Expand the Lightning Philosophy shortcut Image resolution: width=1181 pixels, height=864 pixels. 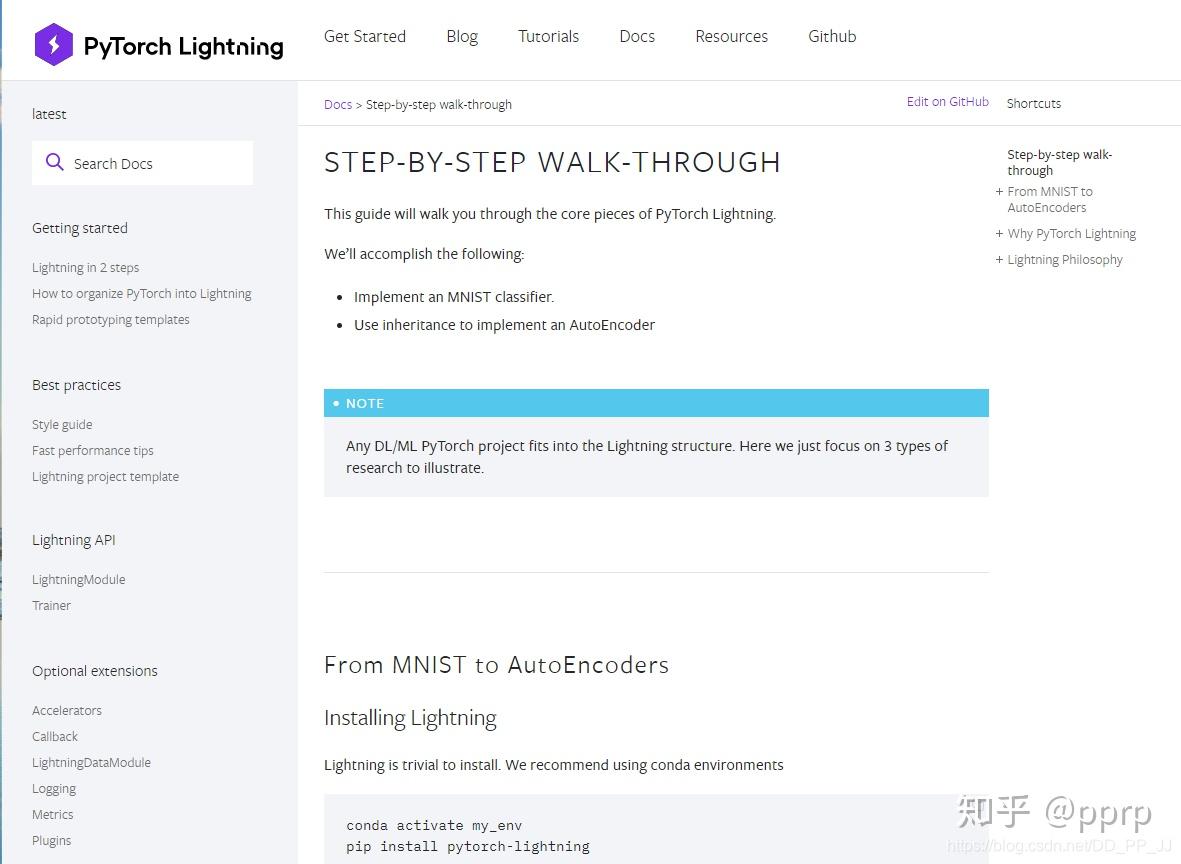pyautogui.click(x=999, y=259)
